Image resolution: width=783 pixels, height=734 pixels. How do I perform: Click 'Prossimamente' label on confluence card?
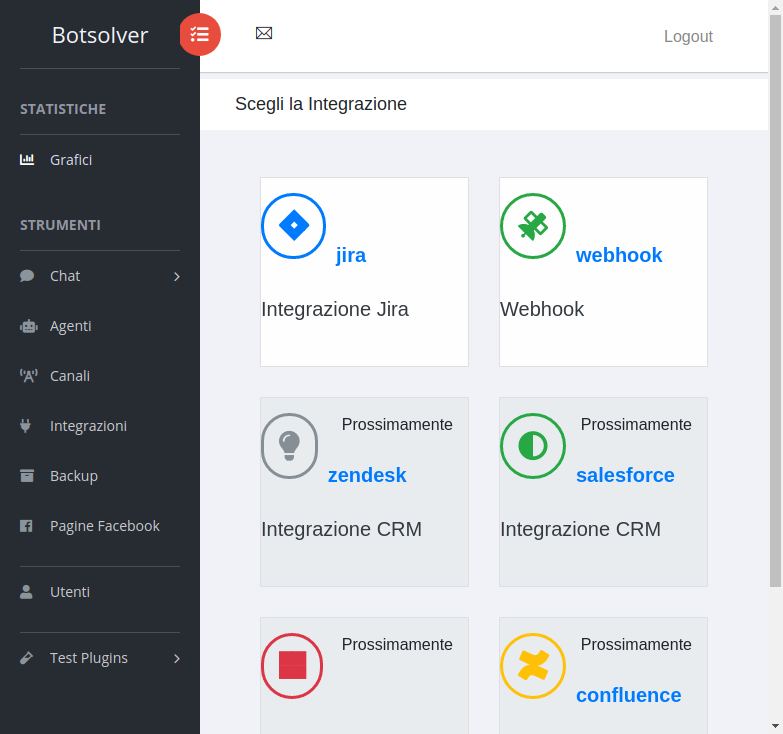(x=636, y=645)
